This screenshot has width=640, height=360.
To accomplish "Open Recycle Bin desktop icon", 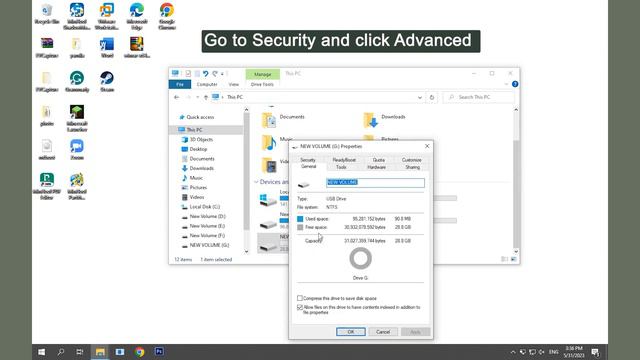I will (x=47, y=14).
